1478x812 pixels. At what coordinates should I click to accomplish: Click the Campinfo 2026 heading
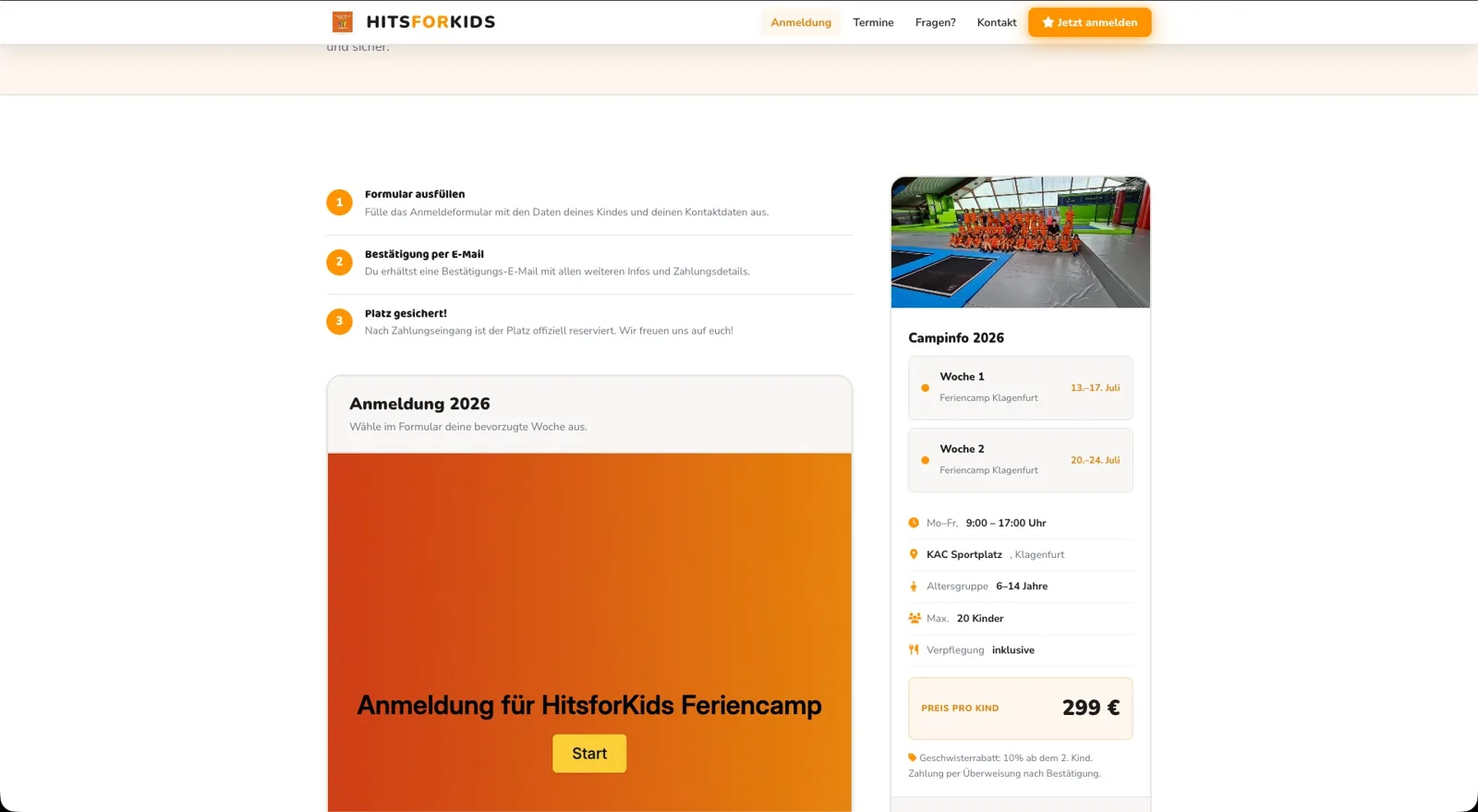[956, 338]
